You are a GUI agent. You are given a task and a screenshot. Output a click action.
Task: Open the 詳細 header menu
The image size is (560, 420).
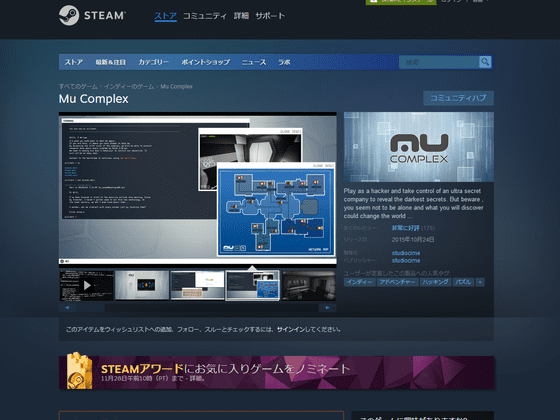241,16
